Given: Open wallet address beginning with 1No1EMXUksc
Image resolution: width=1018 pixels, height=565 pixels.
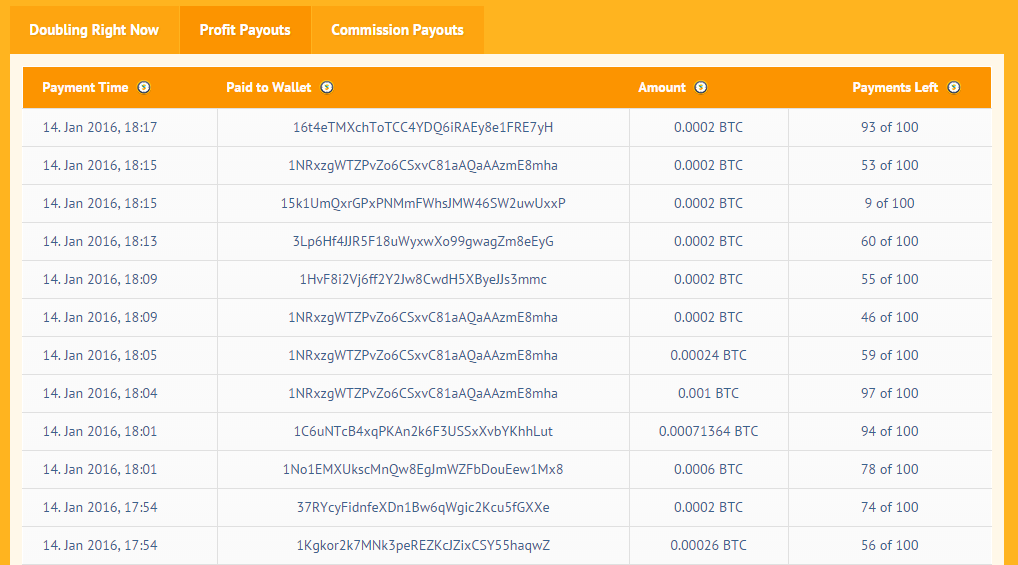Looking at the screenshot, I should [x=423, y=470].
